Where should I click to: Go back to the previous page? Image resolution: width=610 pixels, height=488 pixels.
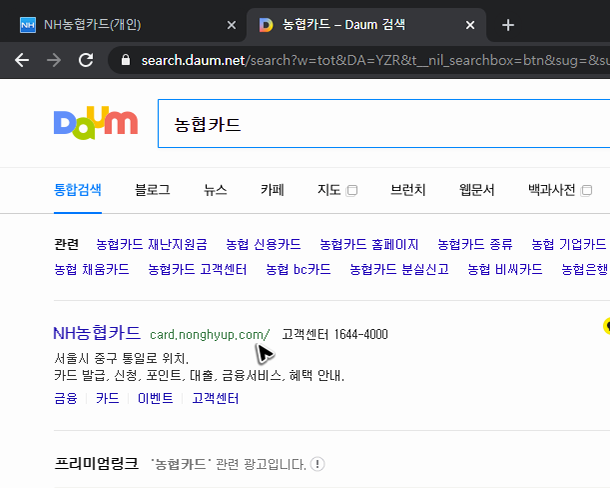pyautogui.click(x=22, y=60)
